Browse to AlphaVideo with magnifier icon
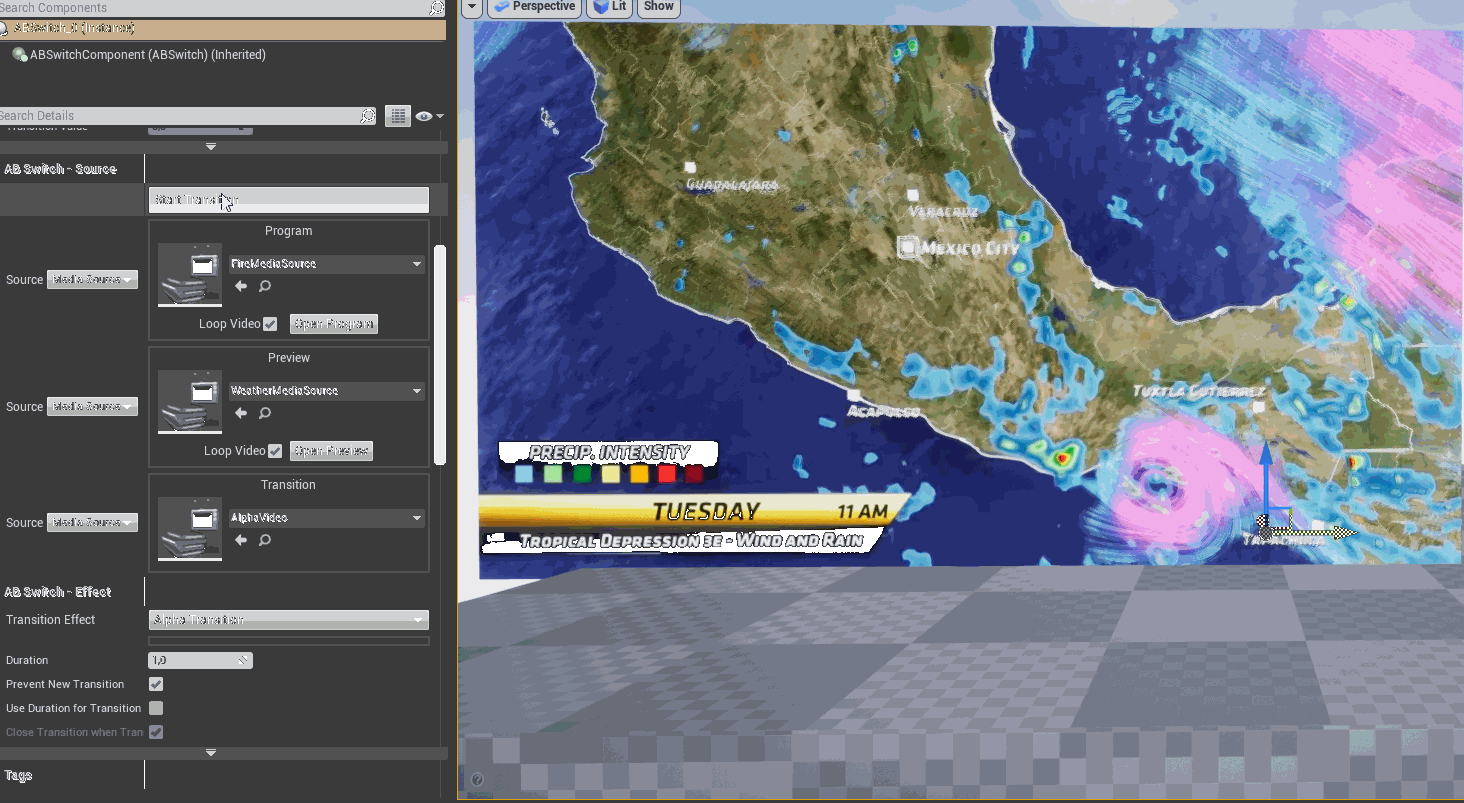Viewport: 1464px width, 803px height. [265, 540]
